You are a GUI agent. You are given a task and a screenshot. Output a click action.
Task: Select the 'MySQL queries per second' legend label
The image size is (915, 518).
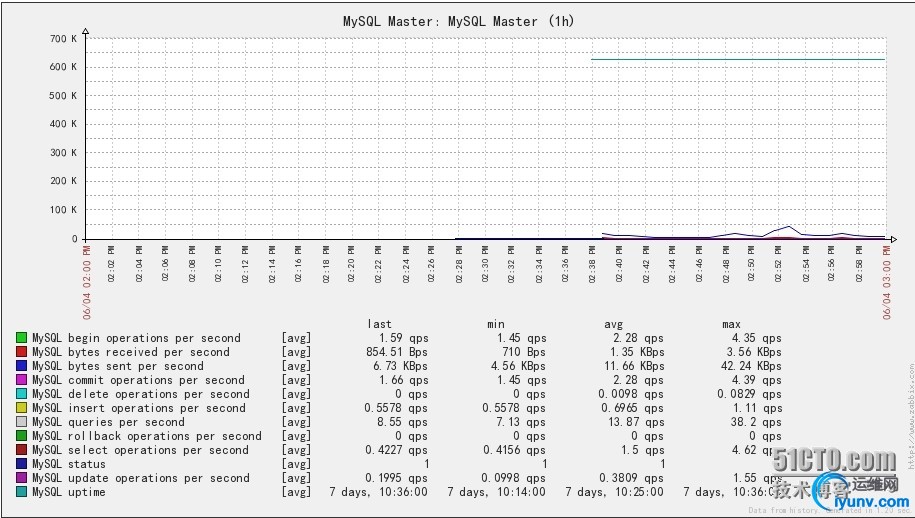[109, 422]
